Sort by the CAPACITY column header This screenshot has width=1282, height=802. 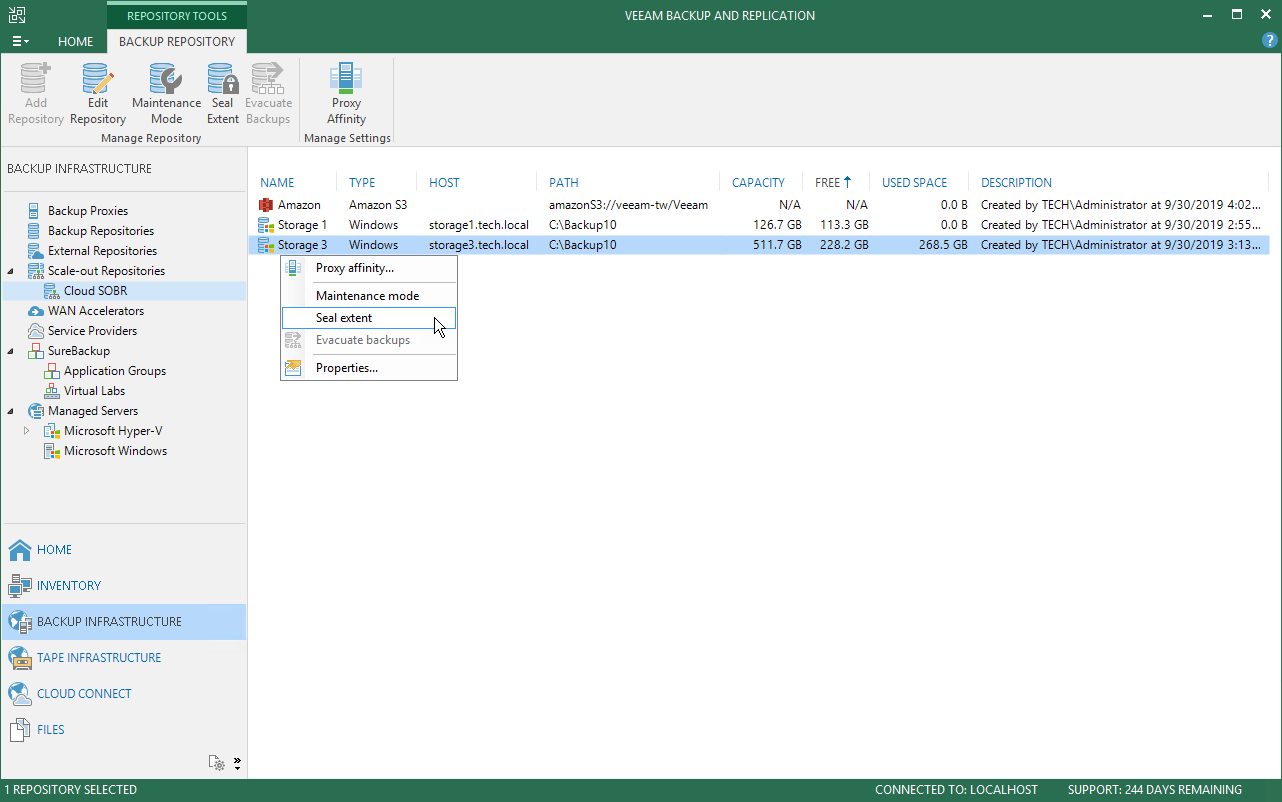click(x=758, y=183)
